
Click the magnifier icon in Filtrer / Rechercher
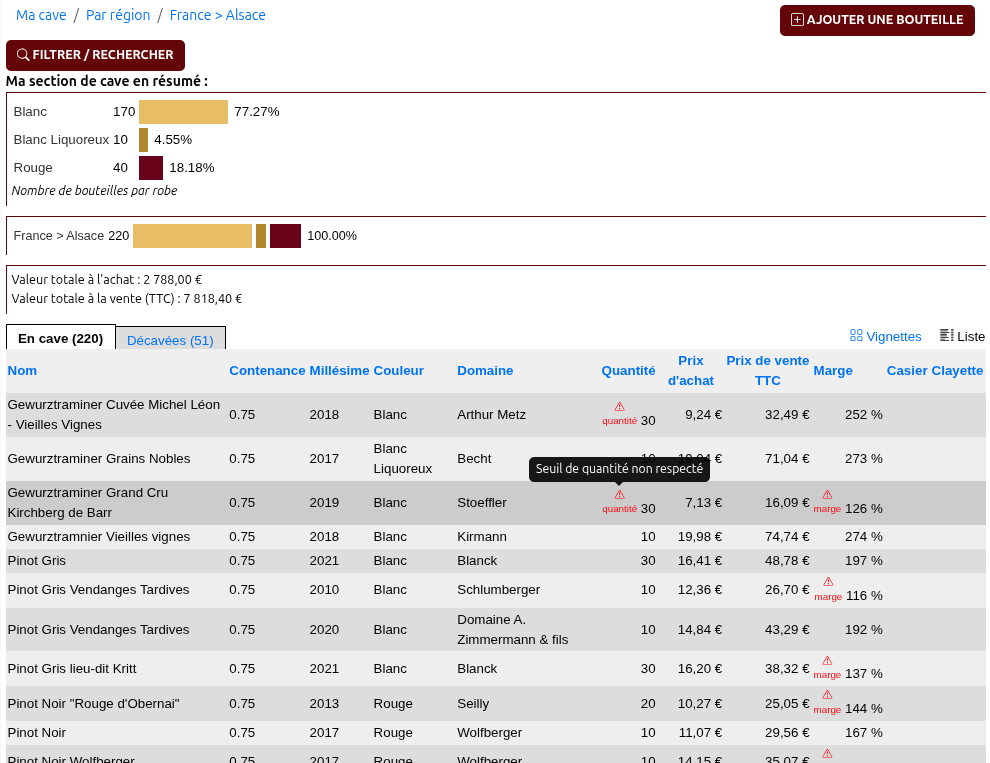click(x=23, y=55)
